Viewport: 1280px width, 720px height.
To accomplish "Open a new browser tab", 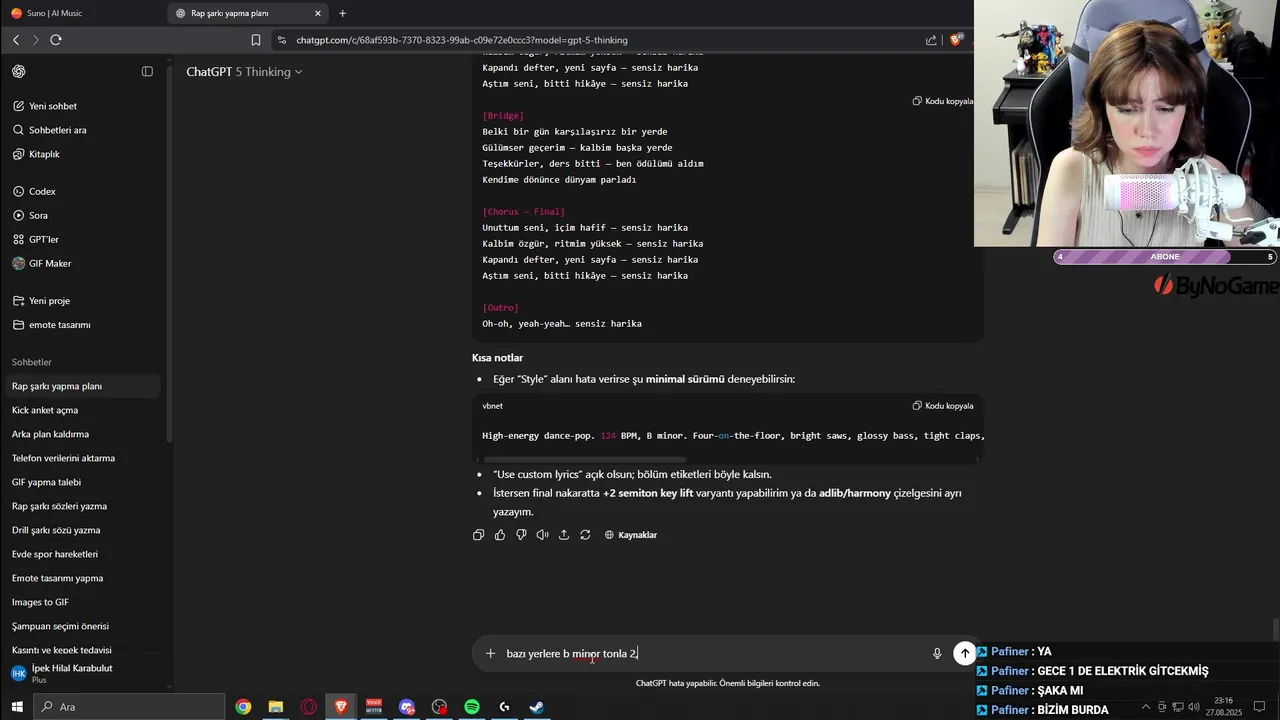I will (x=343, y=13).
